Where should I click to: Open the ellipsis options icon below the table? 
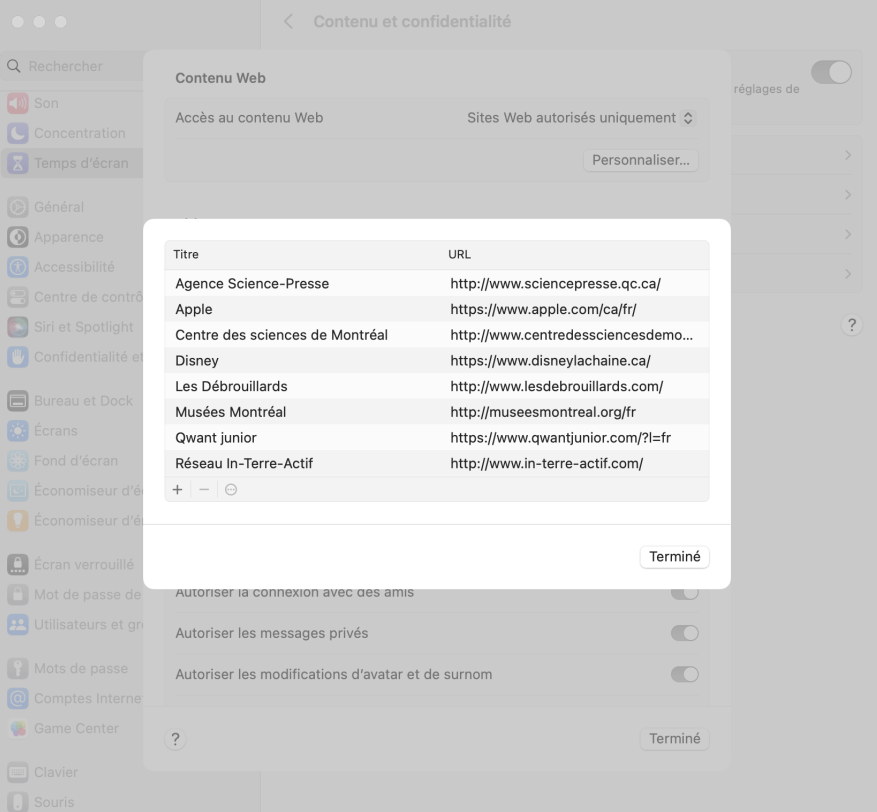(x=231, y=490)
